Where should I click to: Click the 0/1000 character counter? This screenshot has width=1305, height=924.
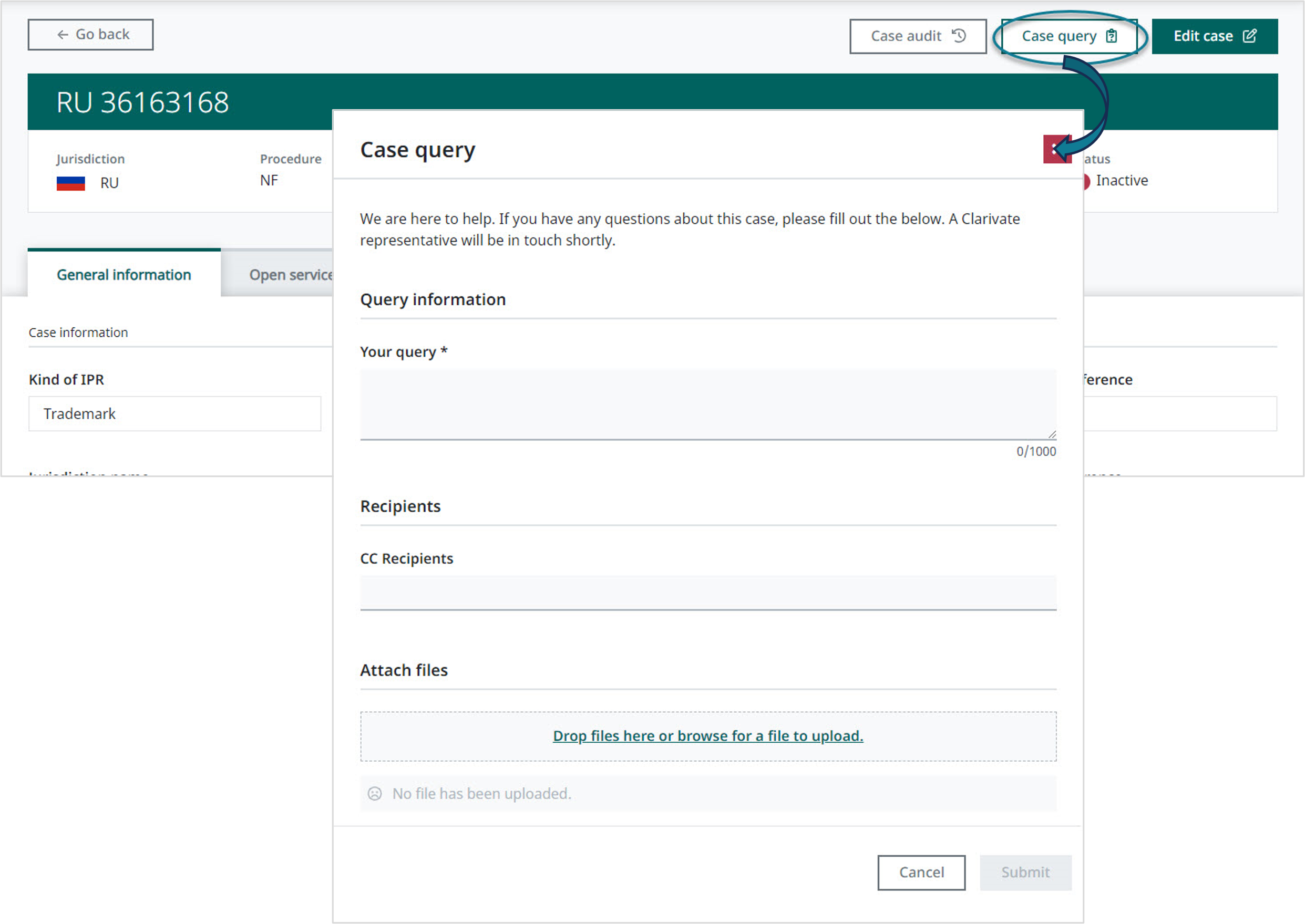(x=1036, y=451)
